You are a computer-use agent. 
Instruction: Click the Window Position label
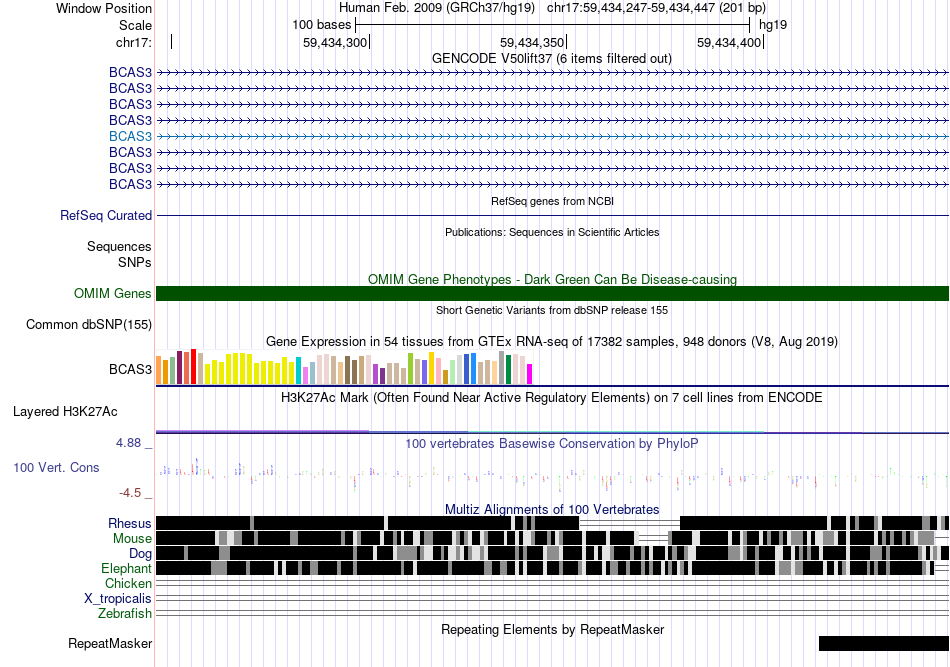[104, 8]
